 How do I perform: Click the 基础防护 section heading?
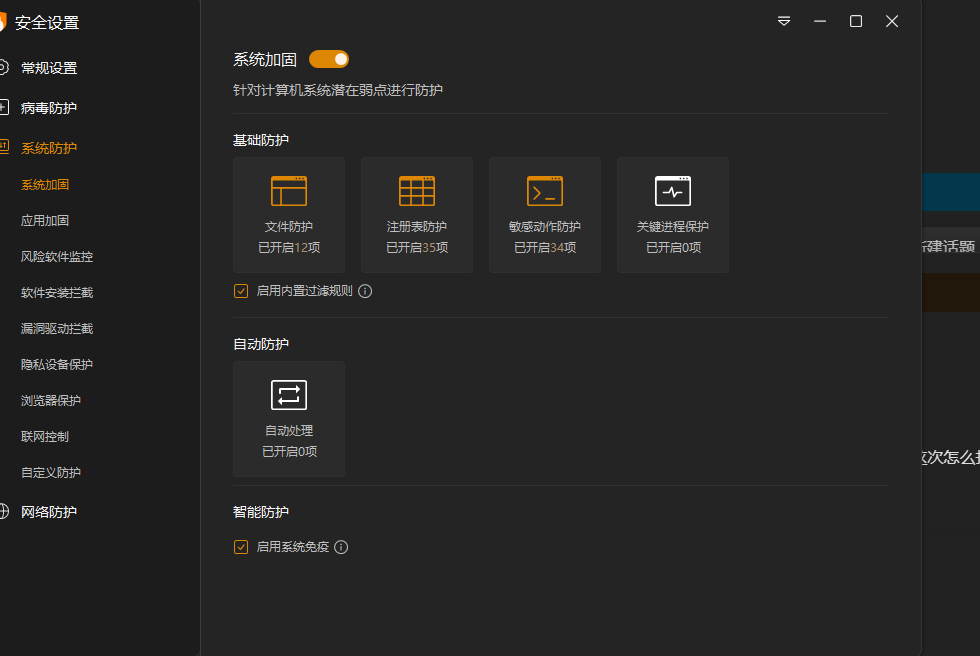[261, 141]
